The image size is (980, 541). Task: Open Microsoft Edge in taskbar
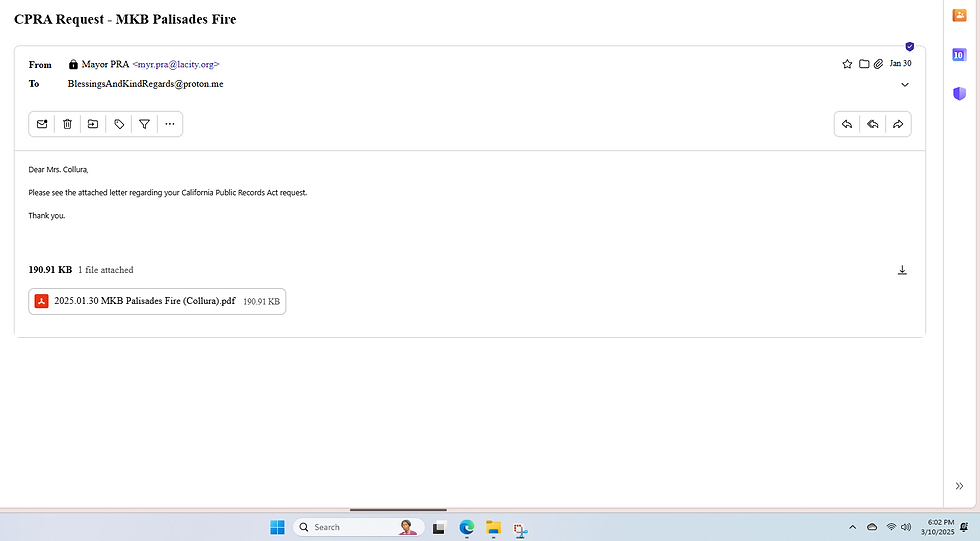[x=466, y=528]
